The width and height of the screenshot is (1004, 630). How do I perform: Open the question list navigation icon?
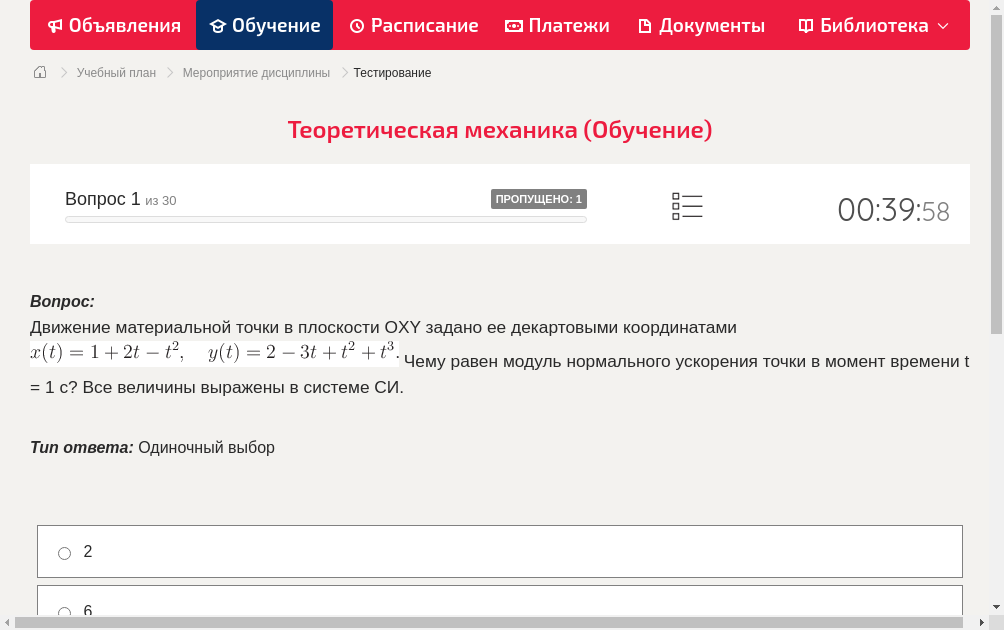[687, 206]
